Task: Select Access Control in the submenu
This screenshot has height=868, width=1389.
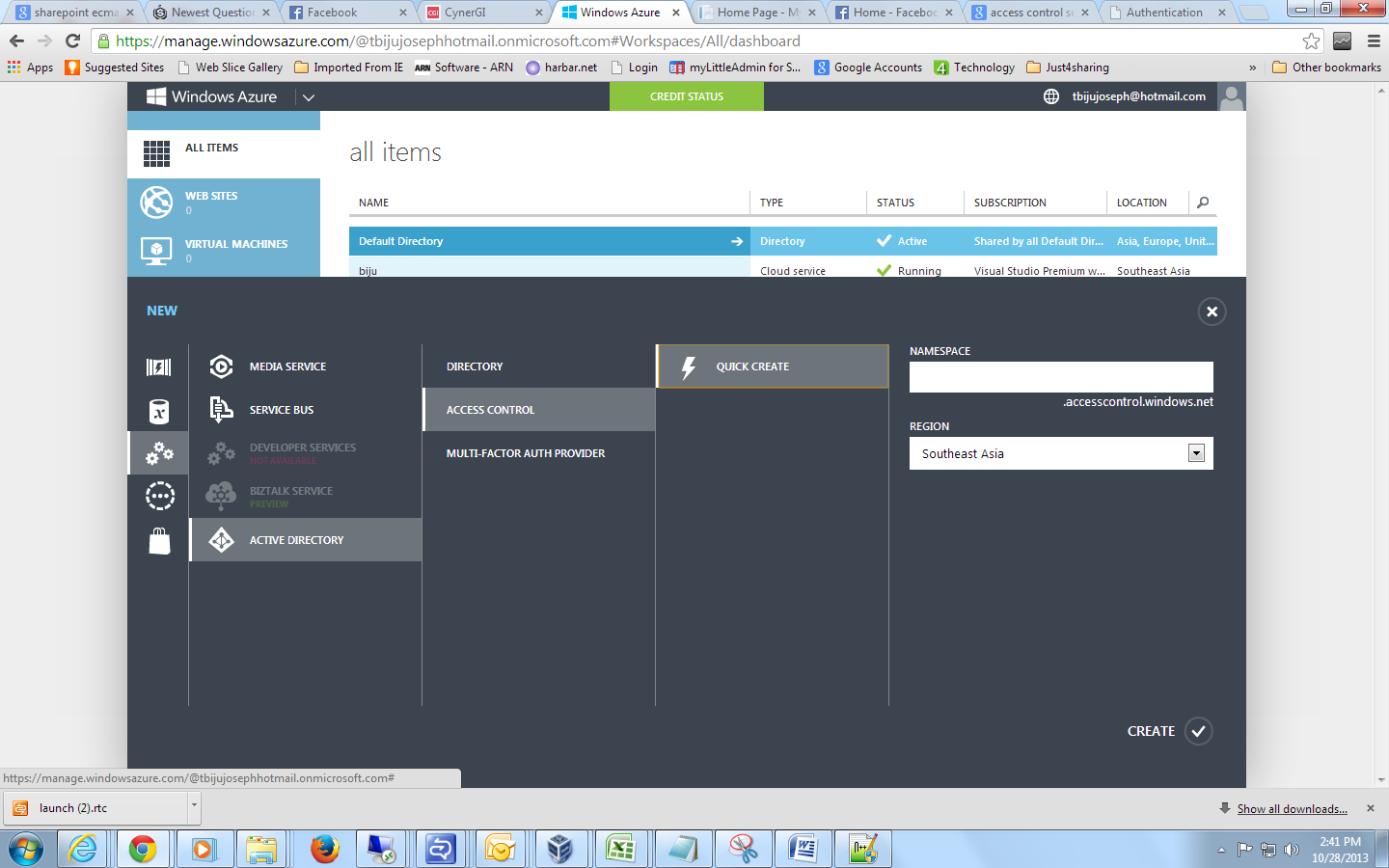Action: (539, 410)
